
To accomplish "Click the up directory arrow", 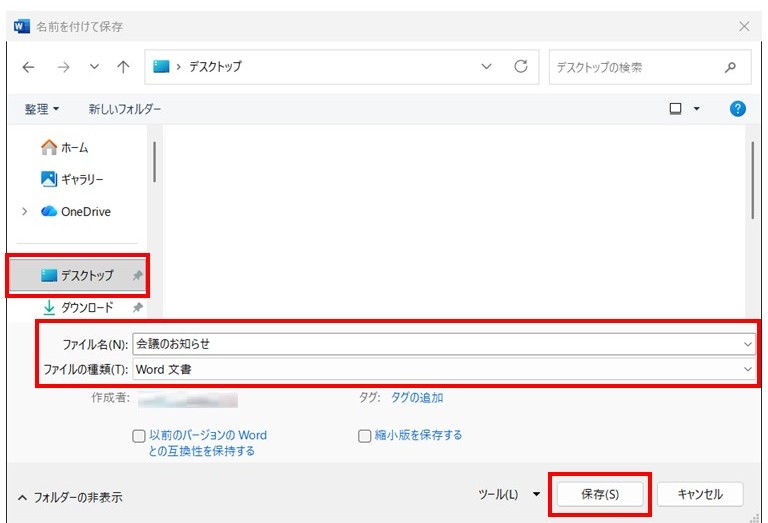I will pyautogui.click(x=123, y=67).
